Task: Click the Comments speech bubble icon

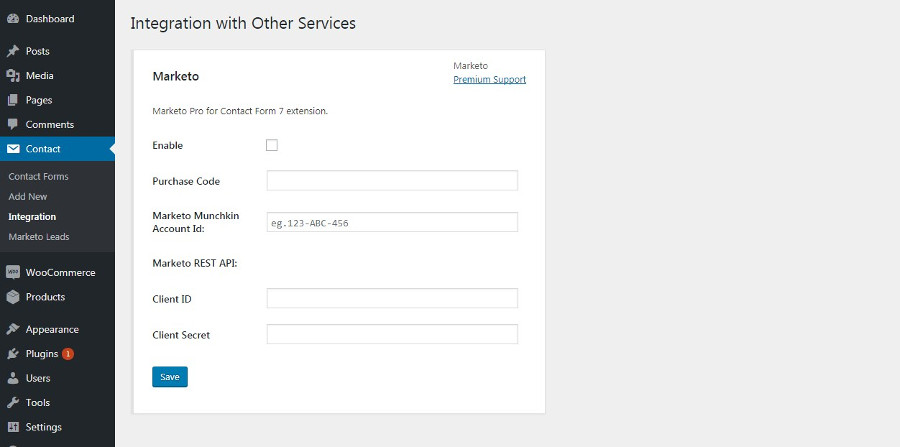Action: (13, 125)
